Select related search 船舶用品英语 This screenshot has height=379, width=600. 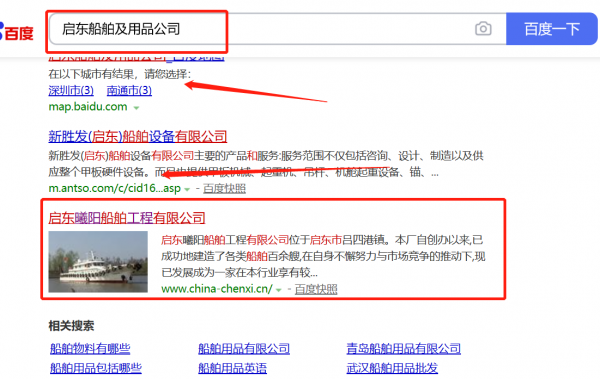(233, 368)
